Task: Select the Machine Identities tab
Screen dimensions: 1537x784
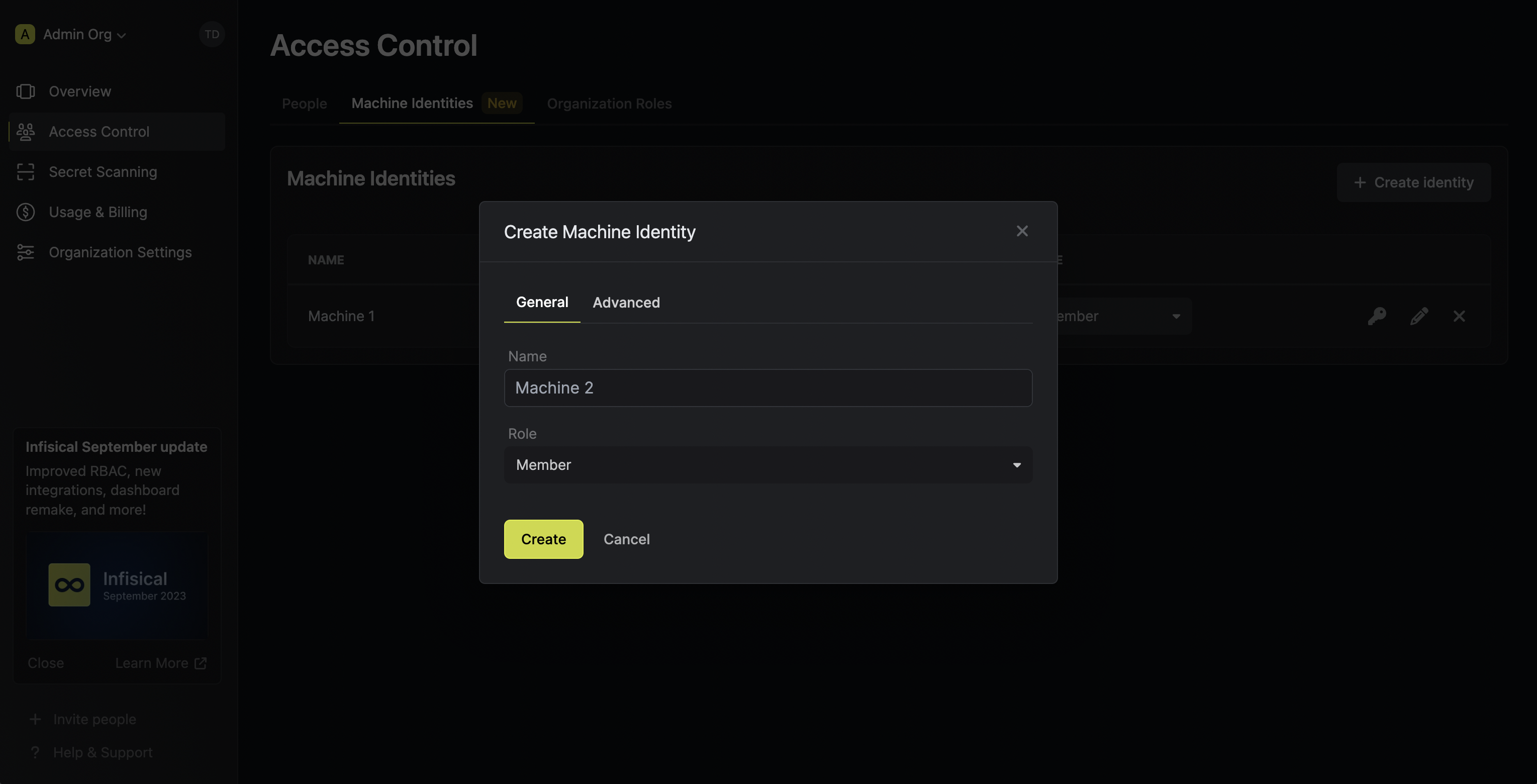Action: tap(436, 104)
